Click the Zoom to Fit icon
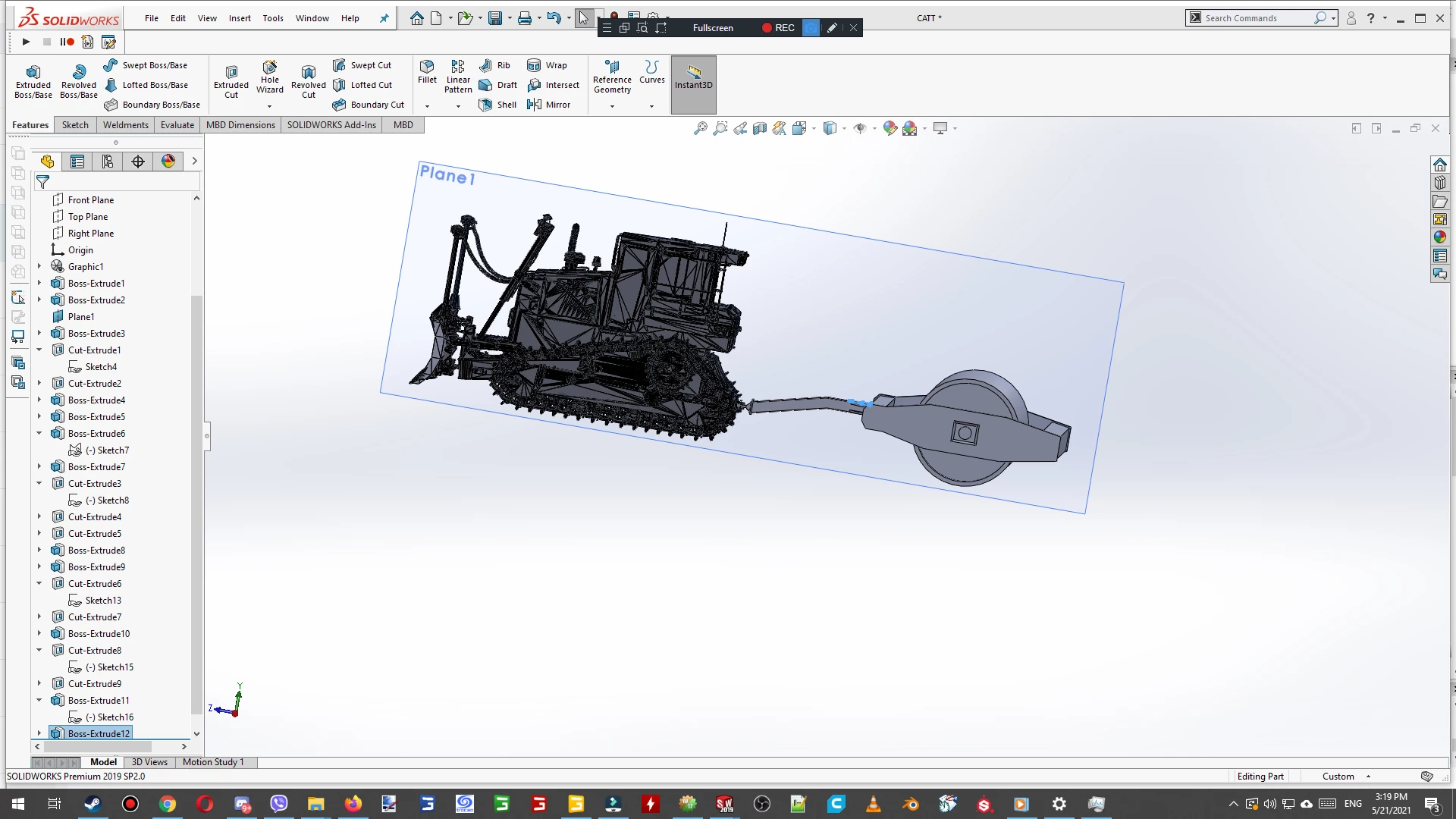Screen dimensions: 1456x819 coord(700,128)
